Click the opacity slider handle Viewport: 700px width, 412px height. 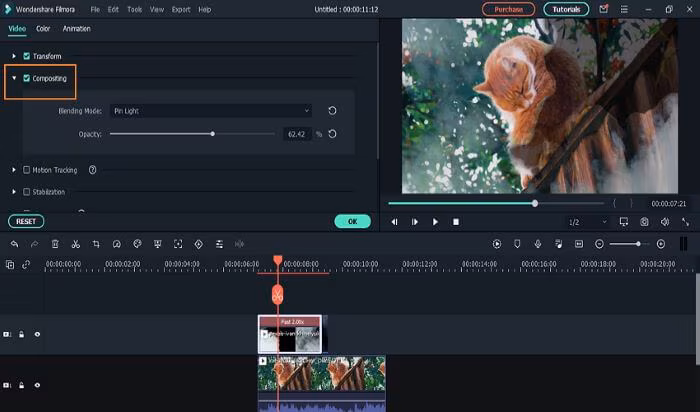pos(212,134)
